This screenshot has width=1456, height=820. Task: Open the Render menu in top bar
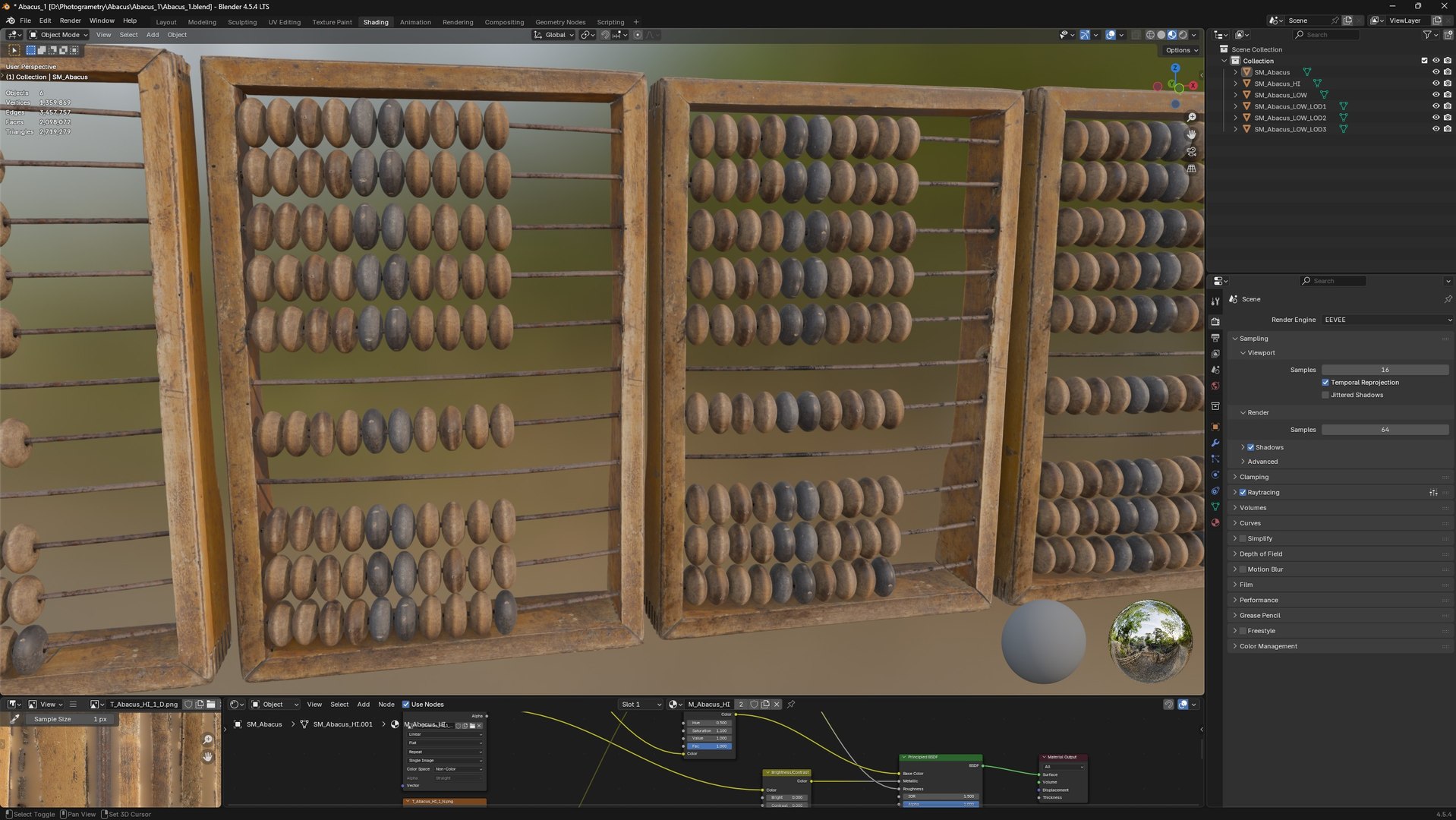point(70,20)
